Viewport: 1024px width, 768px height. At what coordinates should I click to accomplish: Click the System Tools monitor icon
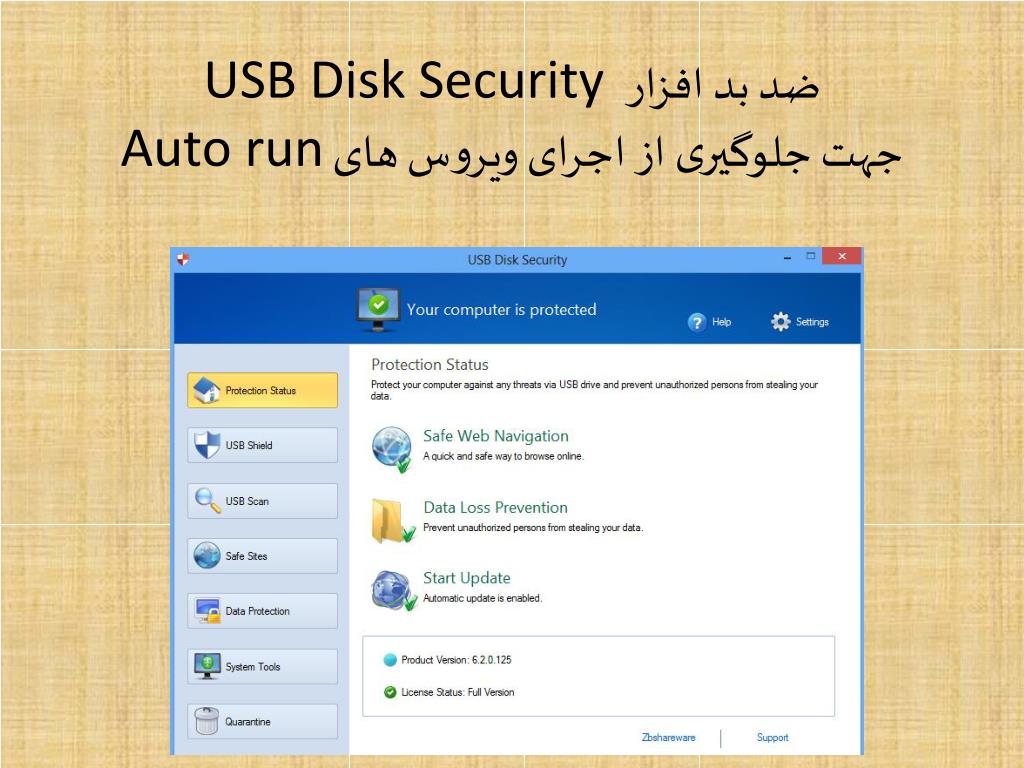click(208, 666)
